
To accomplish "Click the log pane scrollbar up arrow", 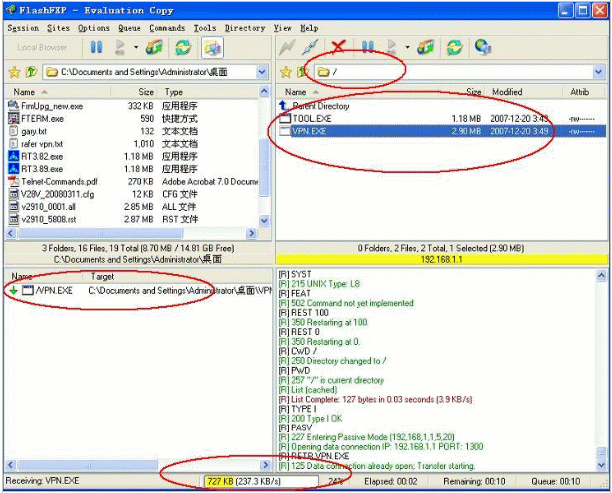I will click(x=601, y=276).
